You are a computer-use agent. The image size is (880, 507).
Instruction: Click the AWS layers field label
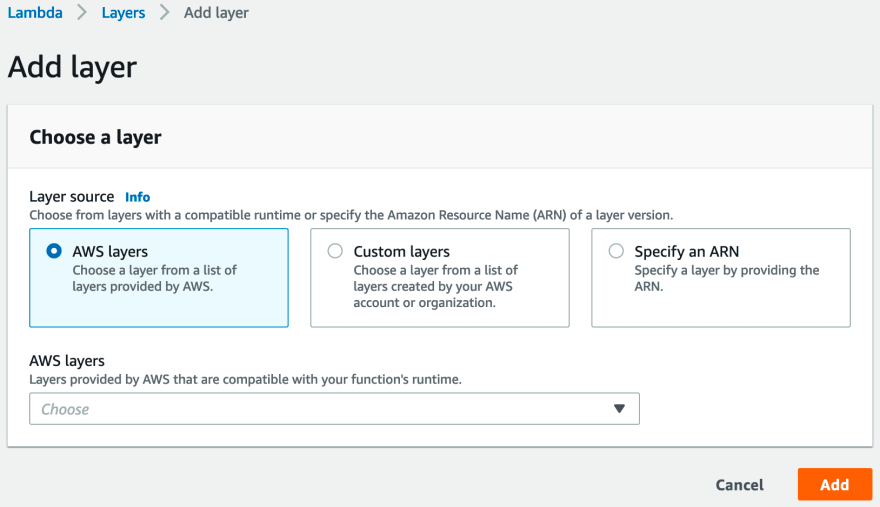coord(67,360)
